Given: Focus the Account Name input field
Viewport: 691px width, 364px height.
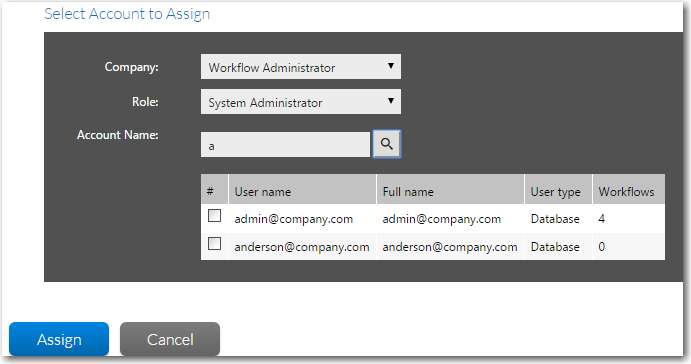Looking at the screenshot, I should 285,145.
